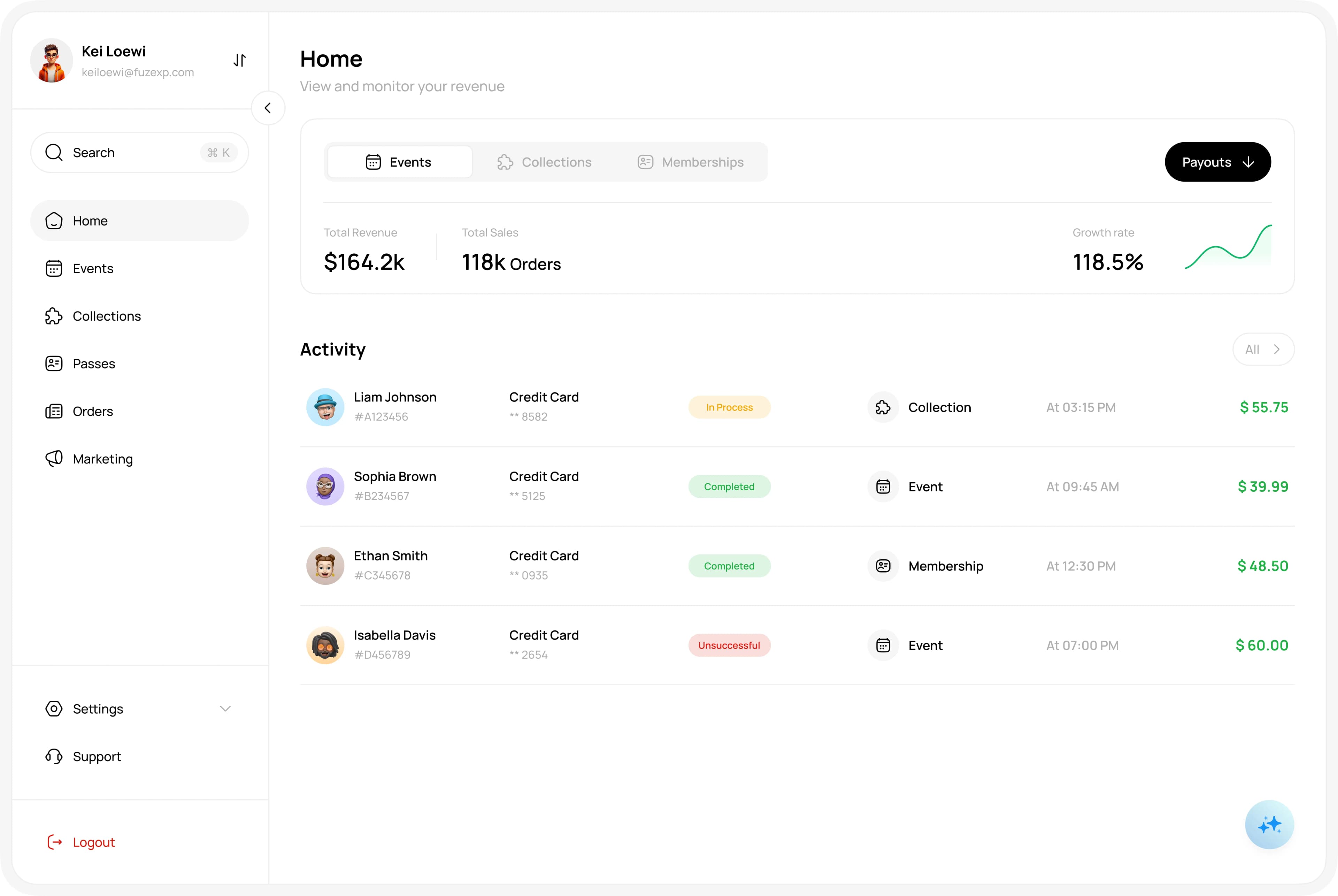Screen dimensions: 1338x896
Task: Click the Passes icon in the sidebar
Action: [54, 363]
